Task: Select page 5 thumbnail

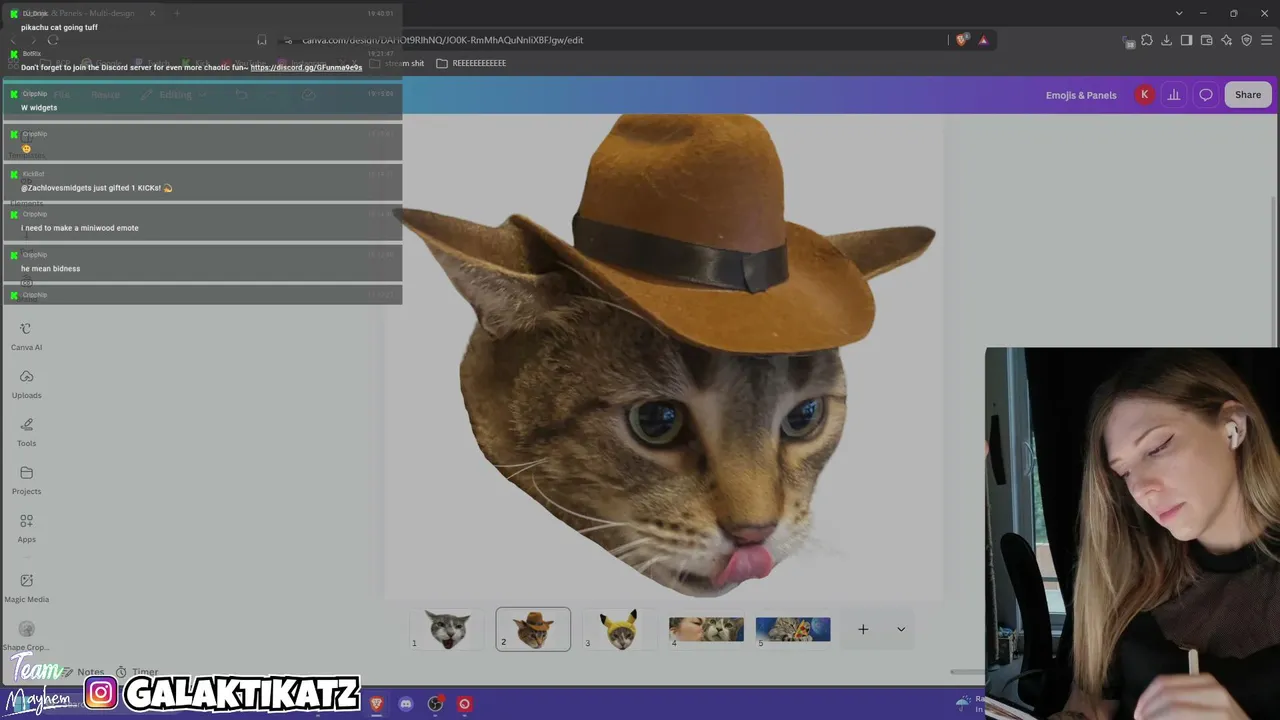Action: (793, 629)
